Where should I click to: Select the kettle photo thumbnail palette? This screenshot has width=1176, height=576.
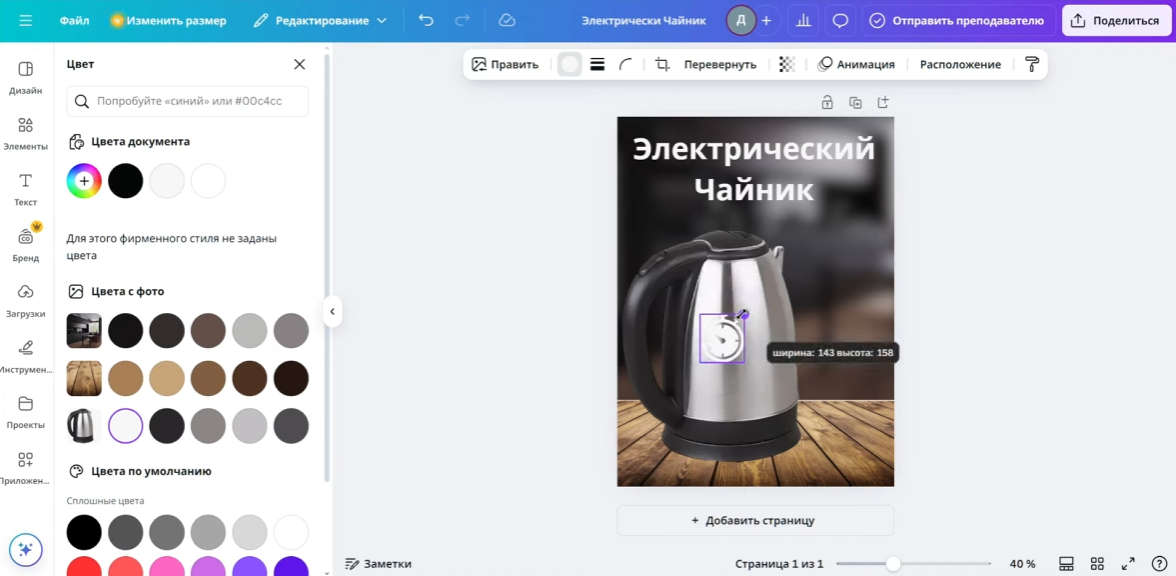click(84, 426)
